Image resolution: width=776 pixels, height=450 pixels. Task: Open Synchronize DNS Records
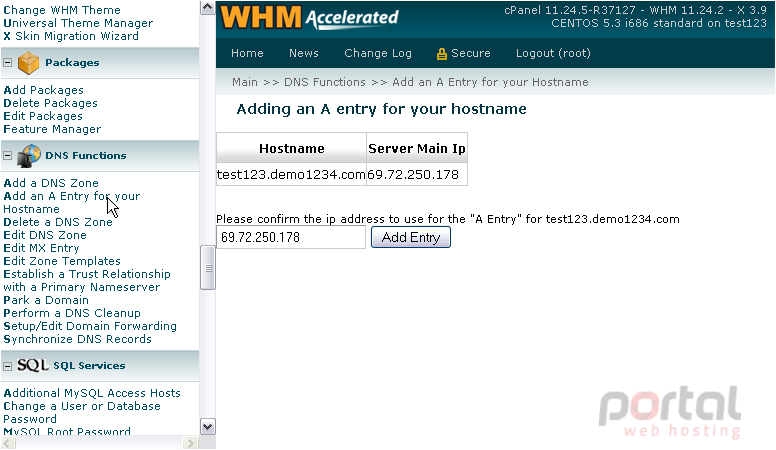pyautogui.click(x=77, y=339)
